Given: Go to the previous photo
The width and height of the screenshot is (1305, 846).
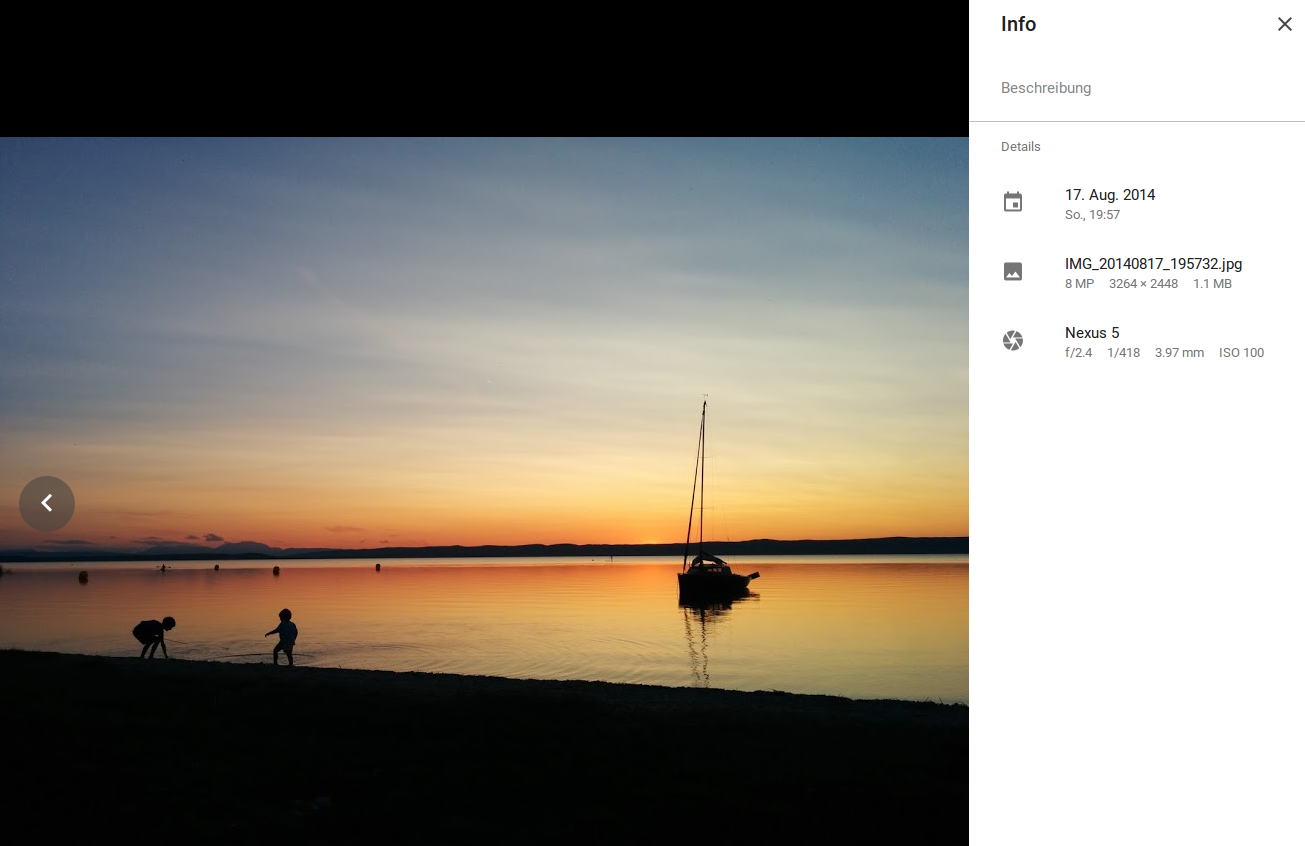Looking at the screenshot, I should [47, 503].
